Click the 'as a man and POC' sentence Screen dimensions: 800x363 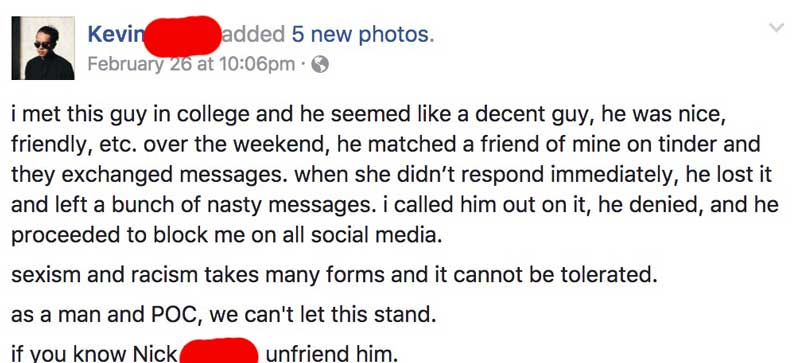(x=223, y=314)
